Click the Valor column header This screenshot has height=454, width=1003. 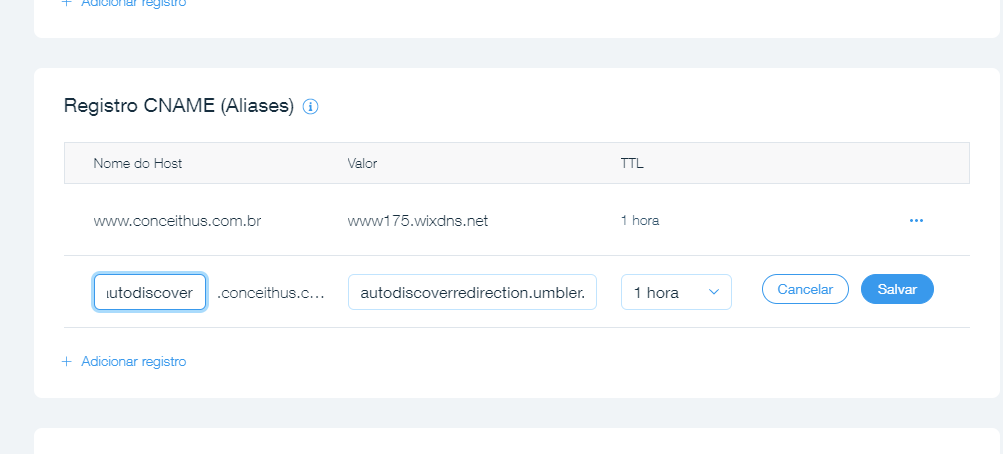(361, 163)
